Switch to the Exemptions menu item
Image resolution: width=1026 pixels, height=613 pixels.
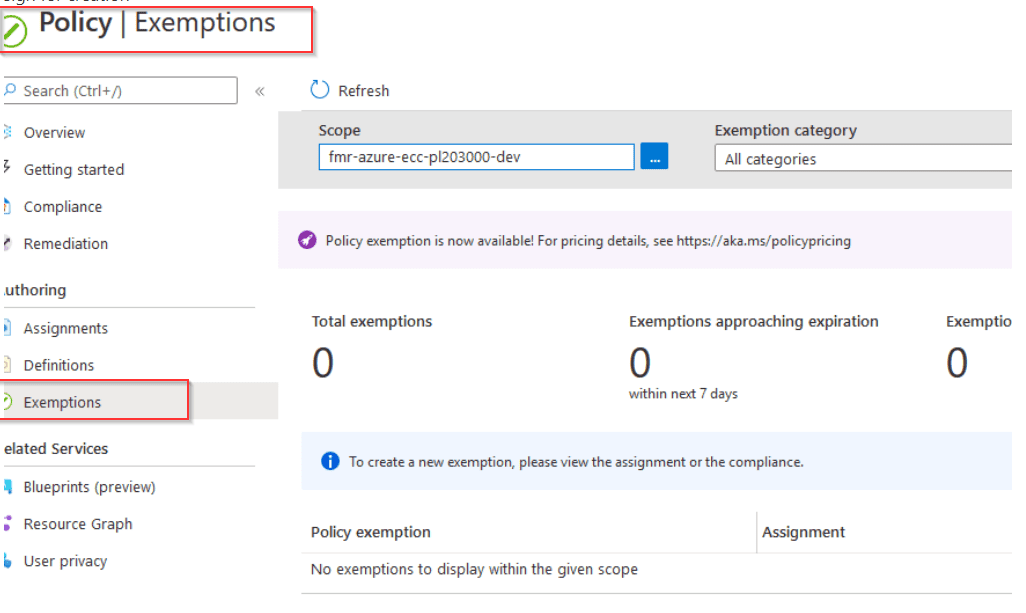(x=65, y=401)
